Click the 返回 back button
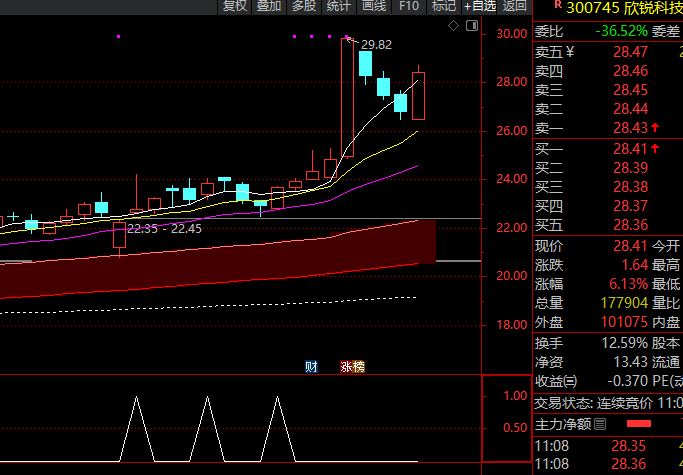 click(x=514, y=6)
